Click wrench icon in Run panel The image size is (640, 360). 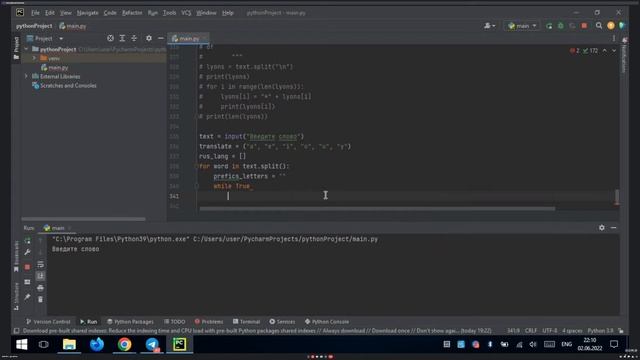coord(27,253)
